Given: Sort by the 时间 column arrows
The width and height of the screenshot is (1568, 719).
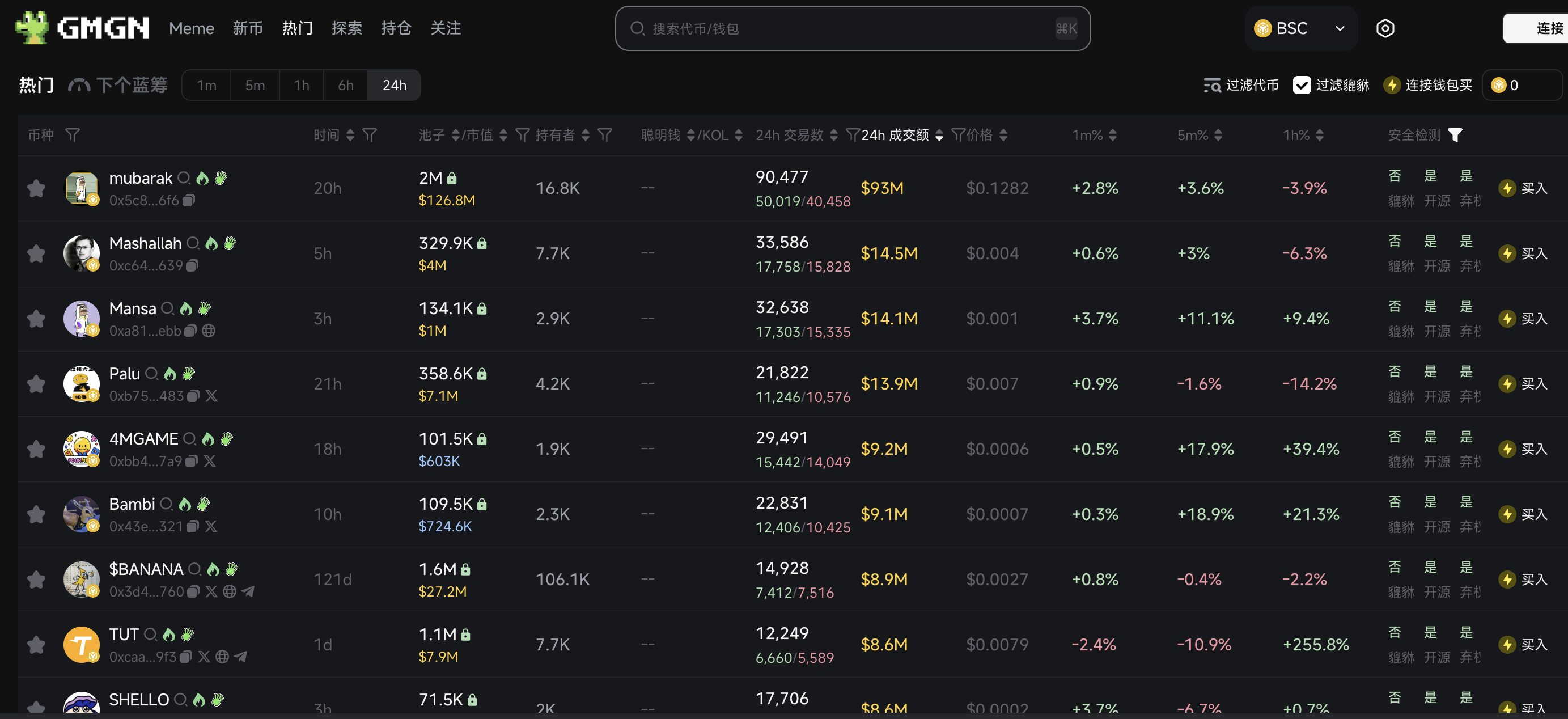Looking at the screenshot, I should (350, 134).
